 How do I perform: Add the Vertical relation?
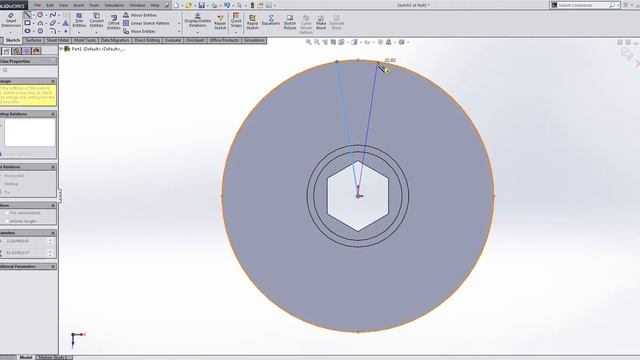pos(11,184)
